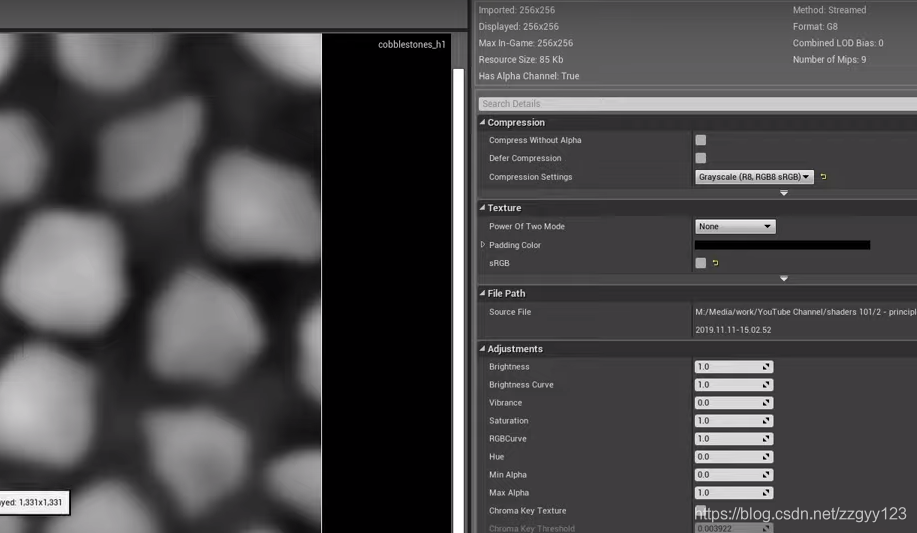
Task: Click the Number of Mips: 9 text
Action: 829,60
